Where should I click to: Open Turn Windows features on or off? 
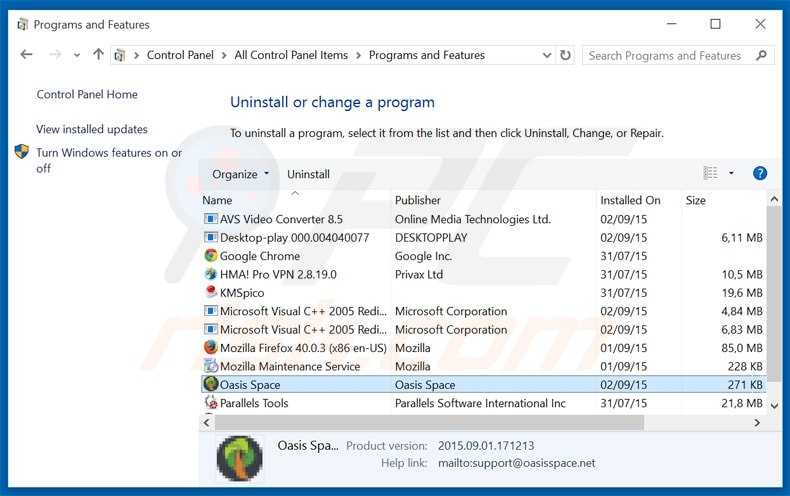pyautogui.click(x=108, y=160)
